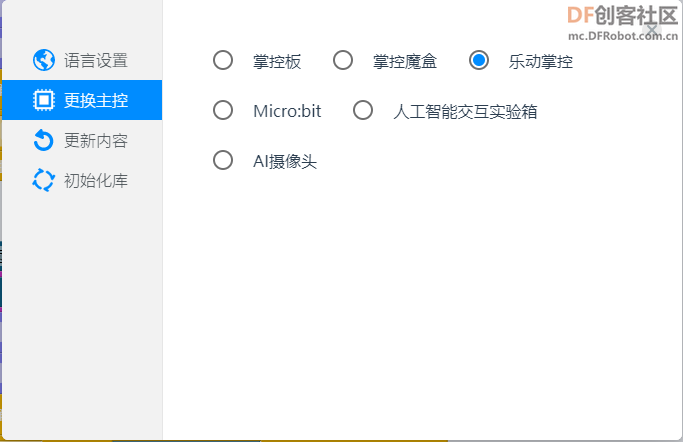Click the selected 乐动掌控 radio circle
Viewport: 683px width, 442px height.
[x=479, y=60]
